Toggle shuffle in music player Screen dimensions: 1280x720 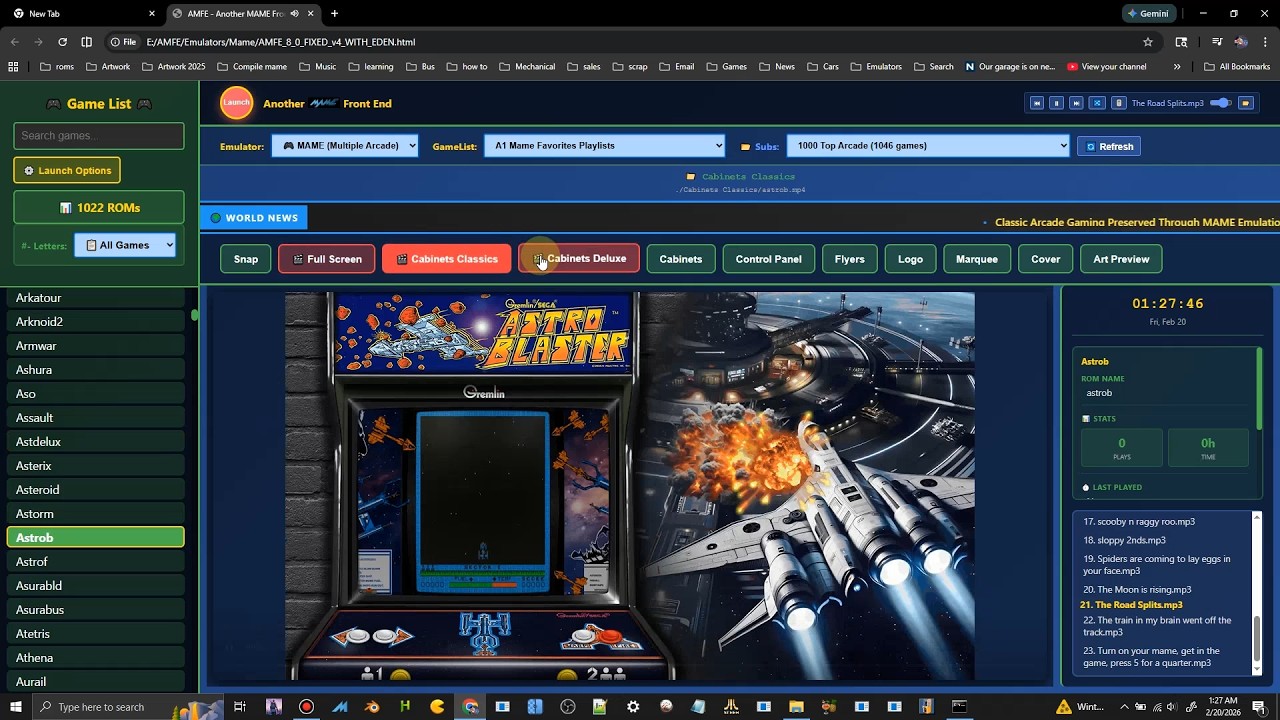(x=1097, y=103)
